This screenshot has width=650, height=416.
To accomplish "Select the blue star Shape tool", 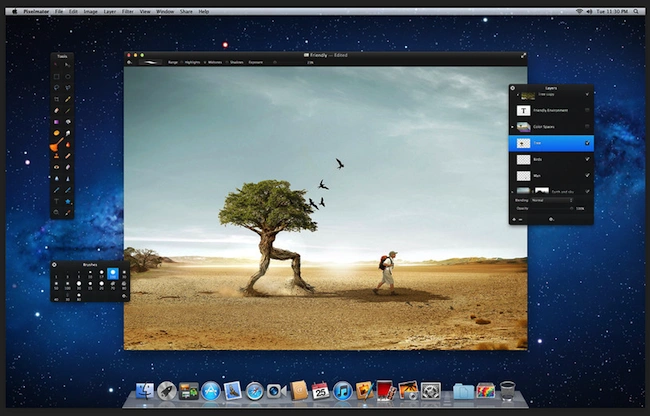I will (x=68, y=201).
